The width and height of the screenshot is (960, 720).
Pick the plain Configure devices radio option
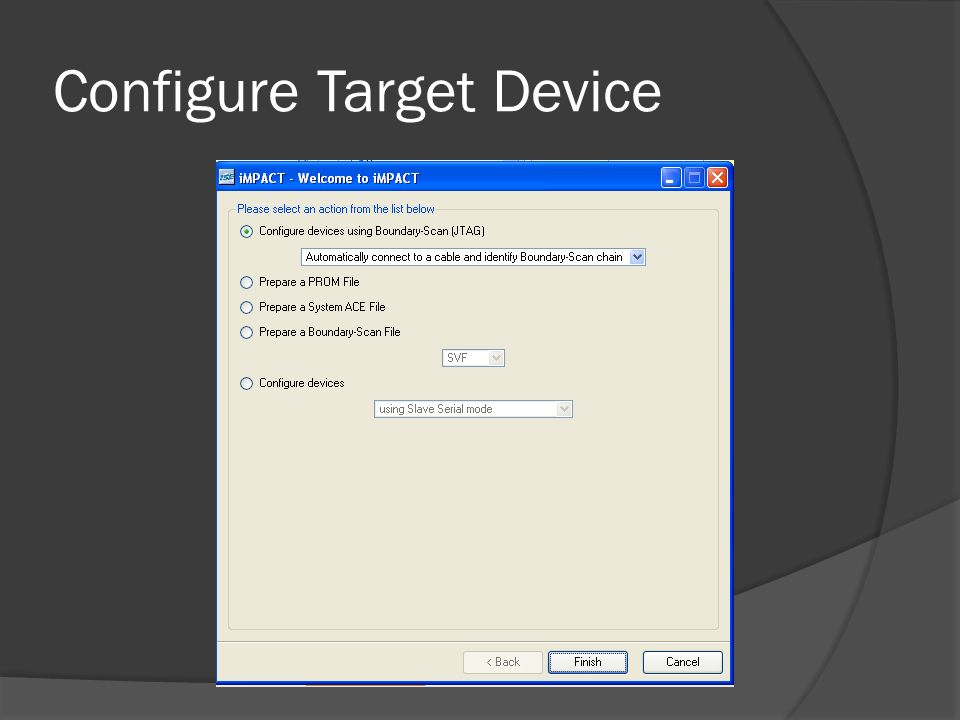click(x=246, y=383)
